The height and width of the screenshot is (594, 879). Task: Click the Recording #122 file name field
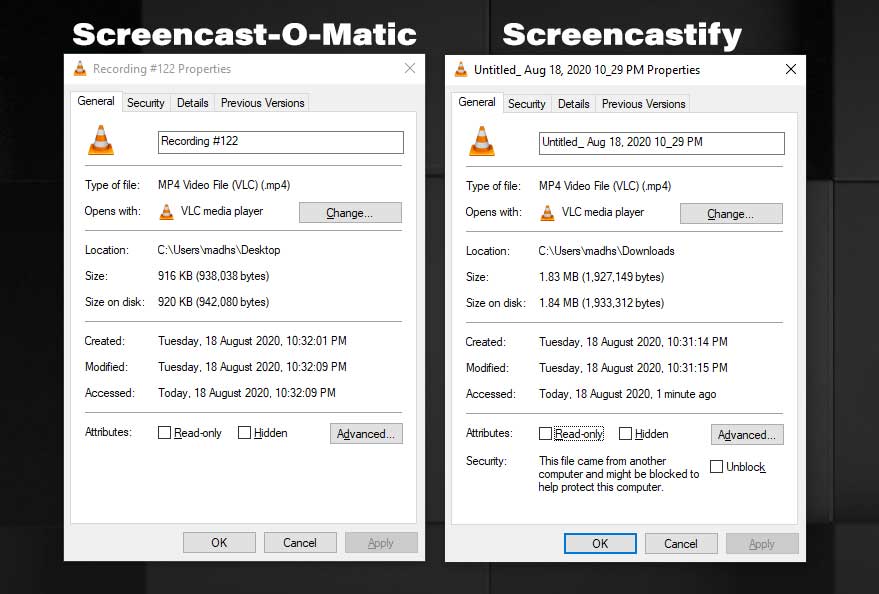pos(281,142)
